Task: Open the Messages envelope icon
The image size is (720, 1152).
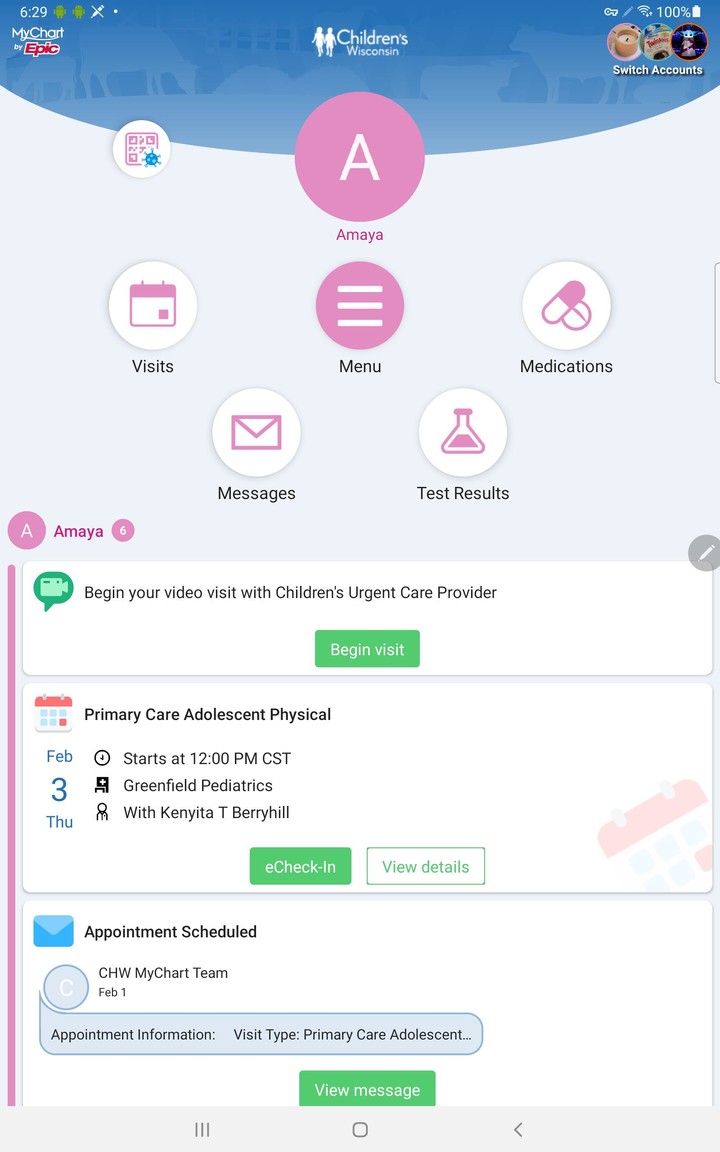Action: (256, 433)
